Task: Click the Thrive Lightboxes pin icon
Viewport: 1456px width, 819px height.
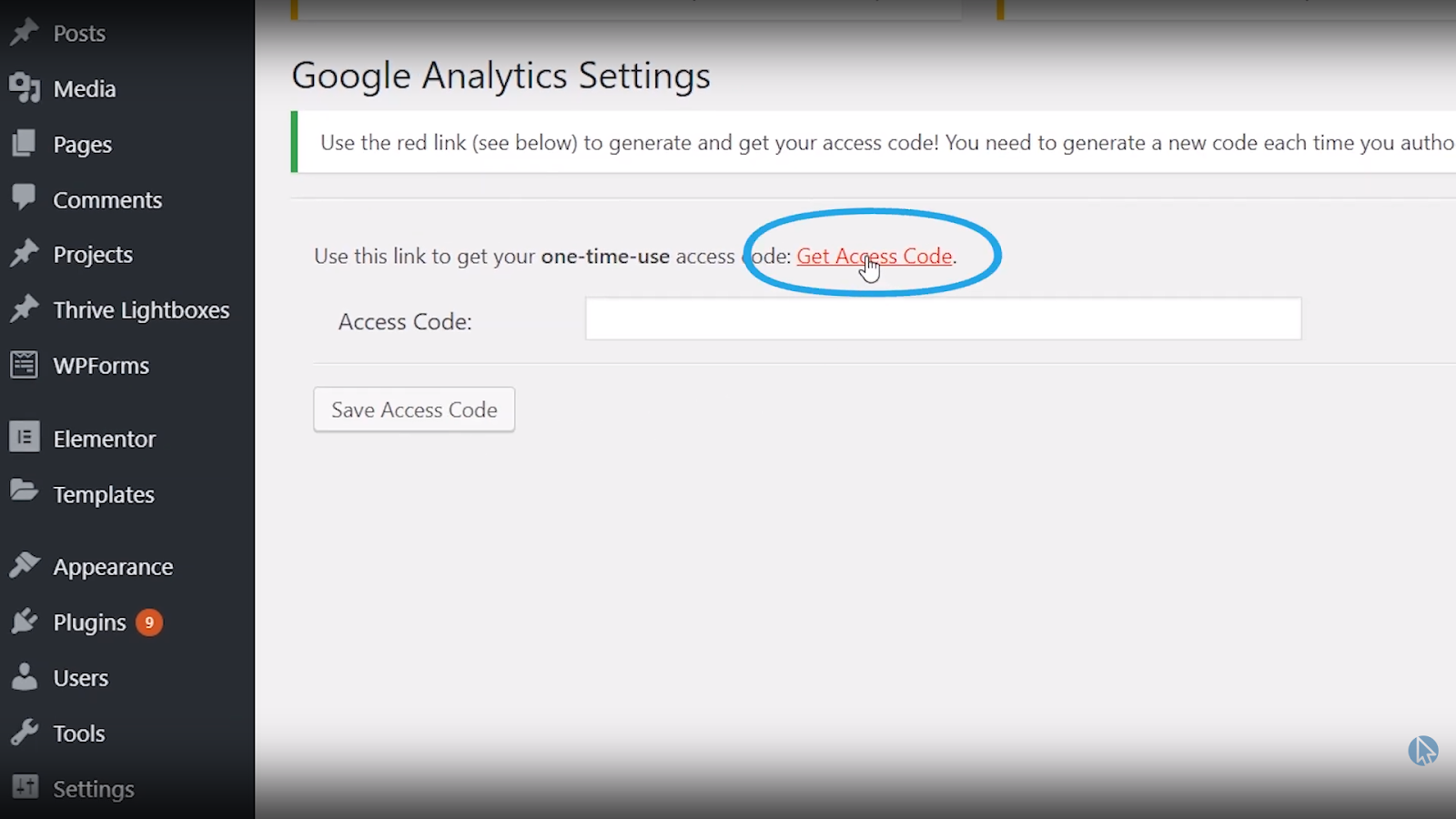Action: pos(25,309)
